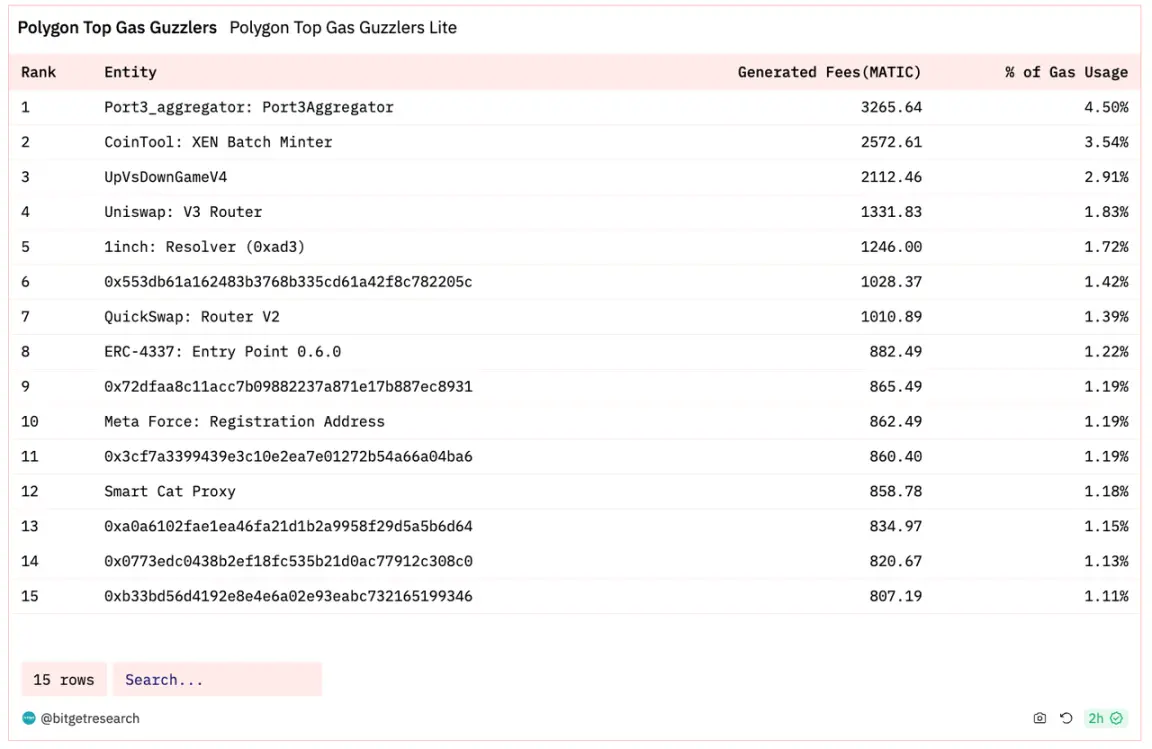Sort by % of Gas Usage header
This screenshot has width=1152, height=749.
point(1066,72)
